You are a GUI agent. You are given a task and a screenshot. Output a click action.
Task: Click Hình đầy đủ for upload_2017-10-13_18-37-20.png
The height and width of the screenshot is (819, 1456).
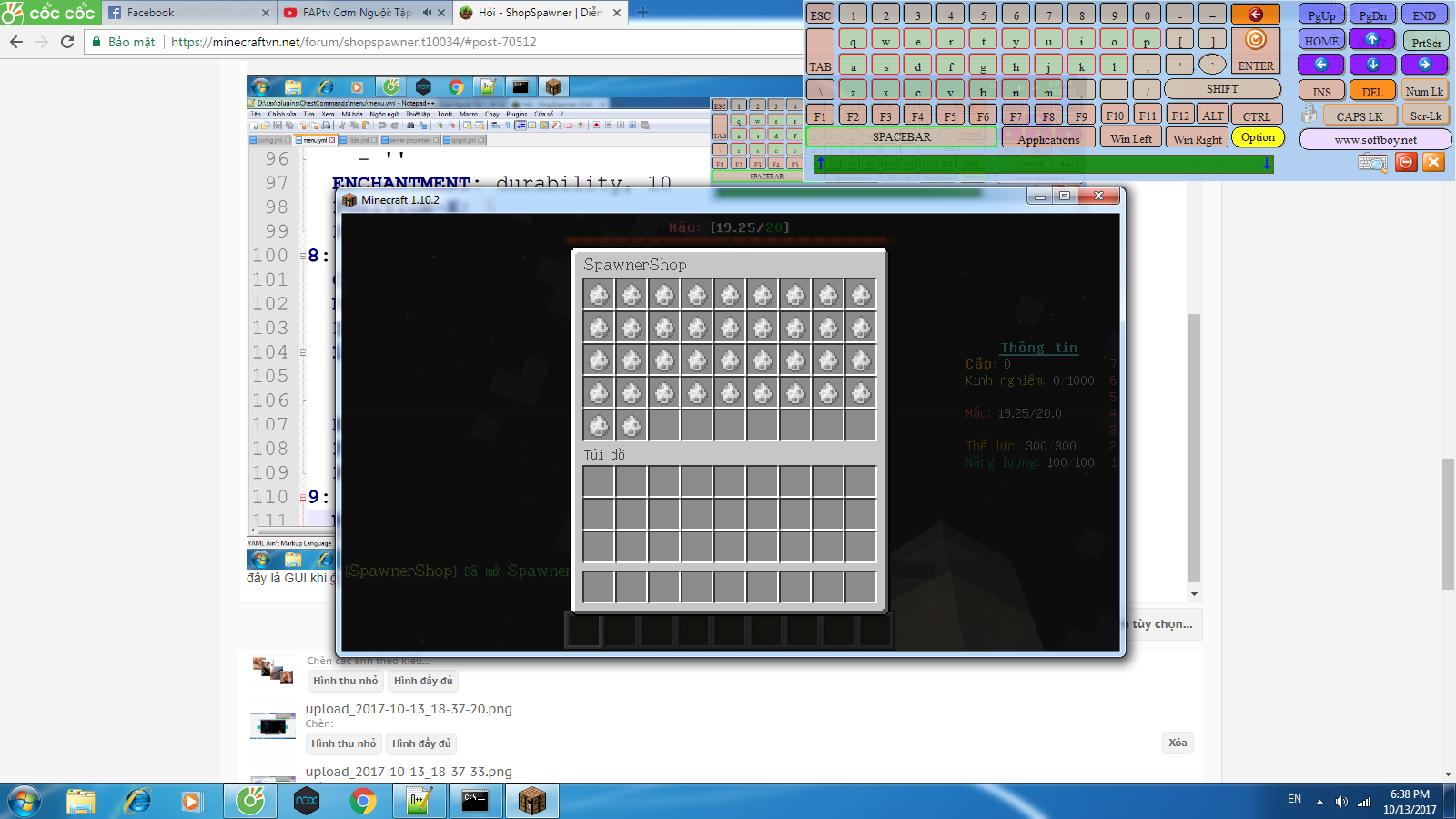421,743
